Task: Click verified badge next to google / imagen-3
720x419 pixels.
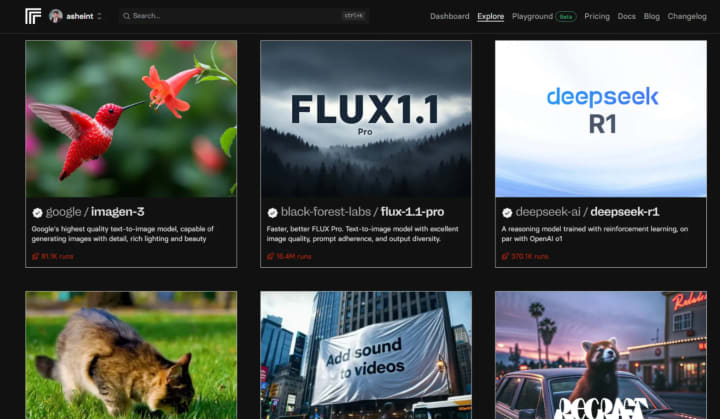Action: [x=37, y=212]
